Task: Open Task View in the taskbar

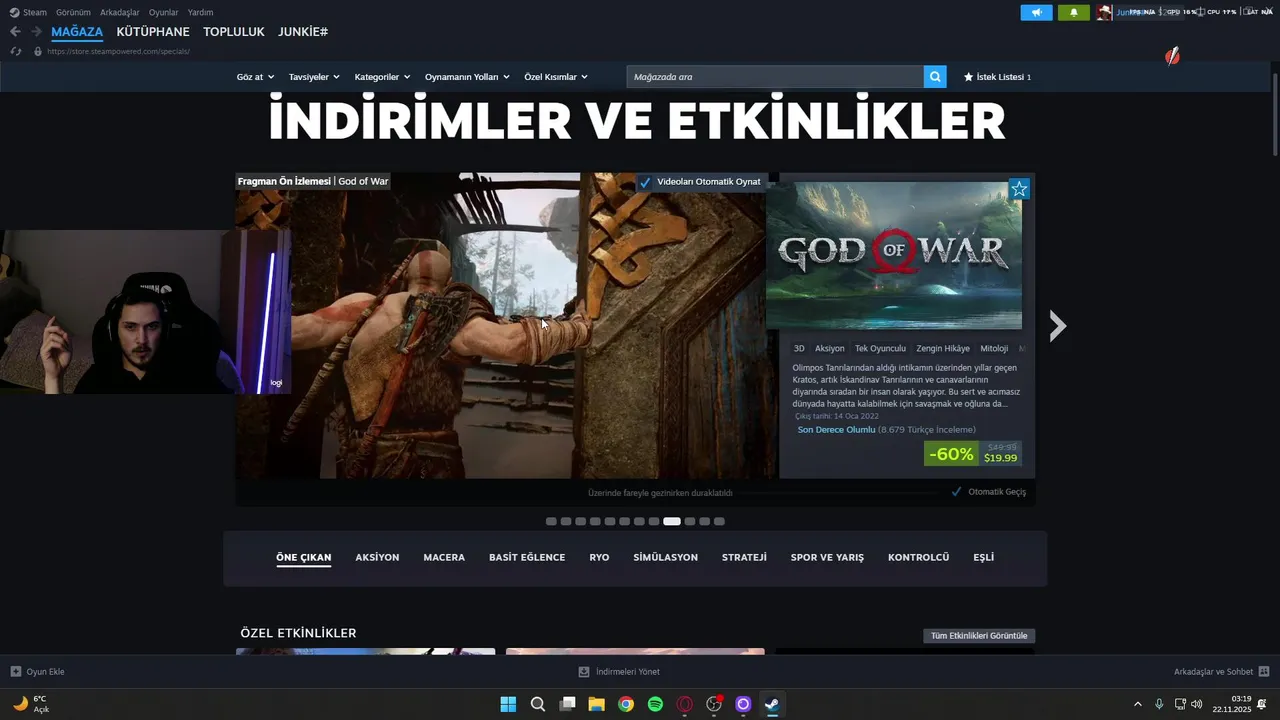Action: [567, 704]
